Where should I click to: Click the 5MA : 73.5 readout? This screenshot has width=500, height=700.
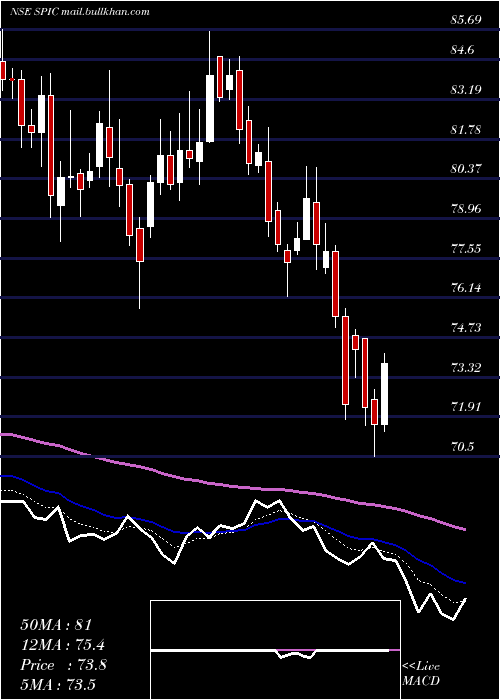pos(58,684)
